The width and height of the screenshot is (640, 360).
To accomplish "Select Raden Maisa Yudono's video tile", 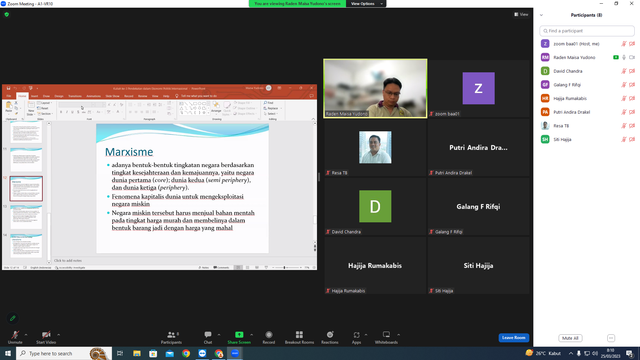I will [x=375, y=89].
